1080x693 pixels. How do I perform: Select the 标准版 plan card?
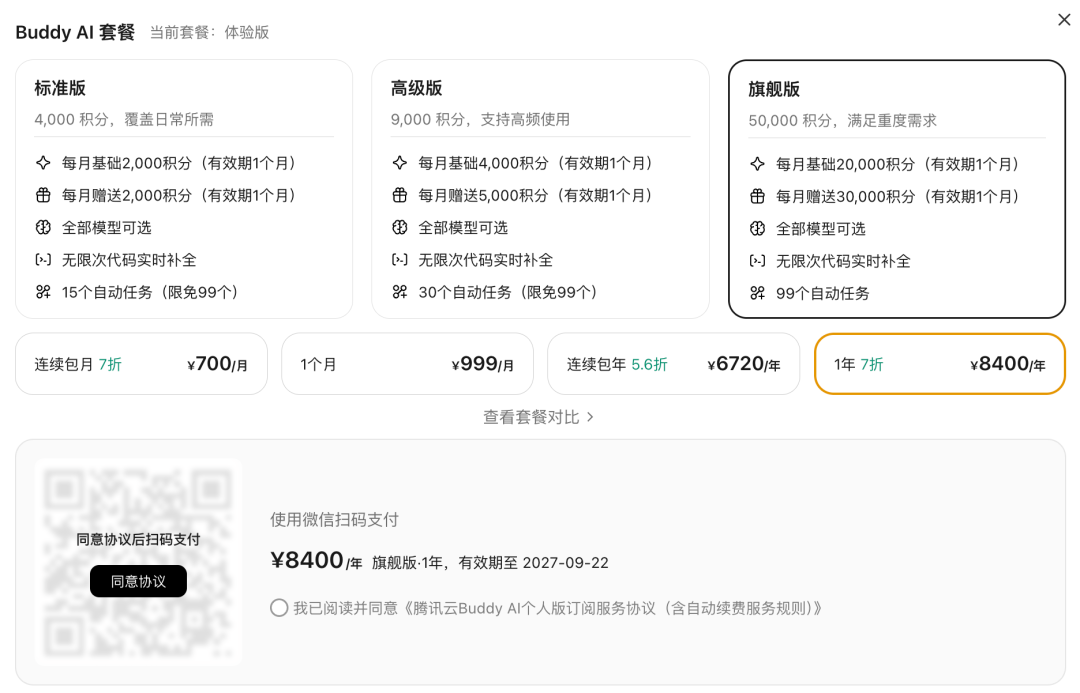(184, 189)
